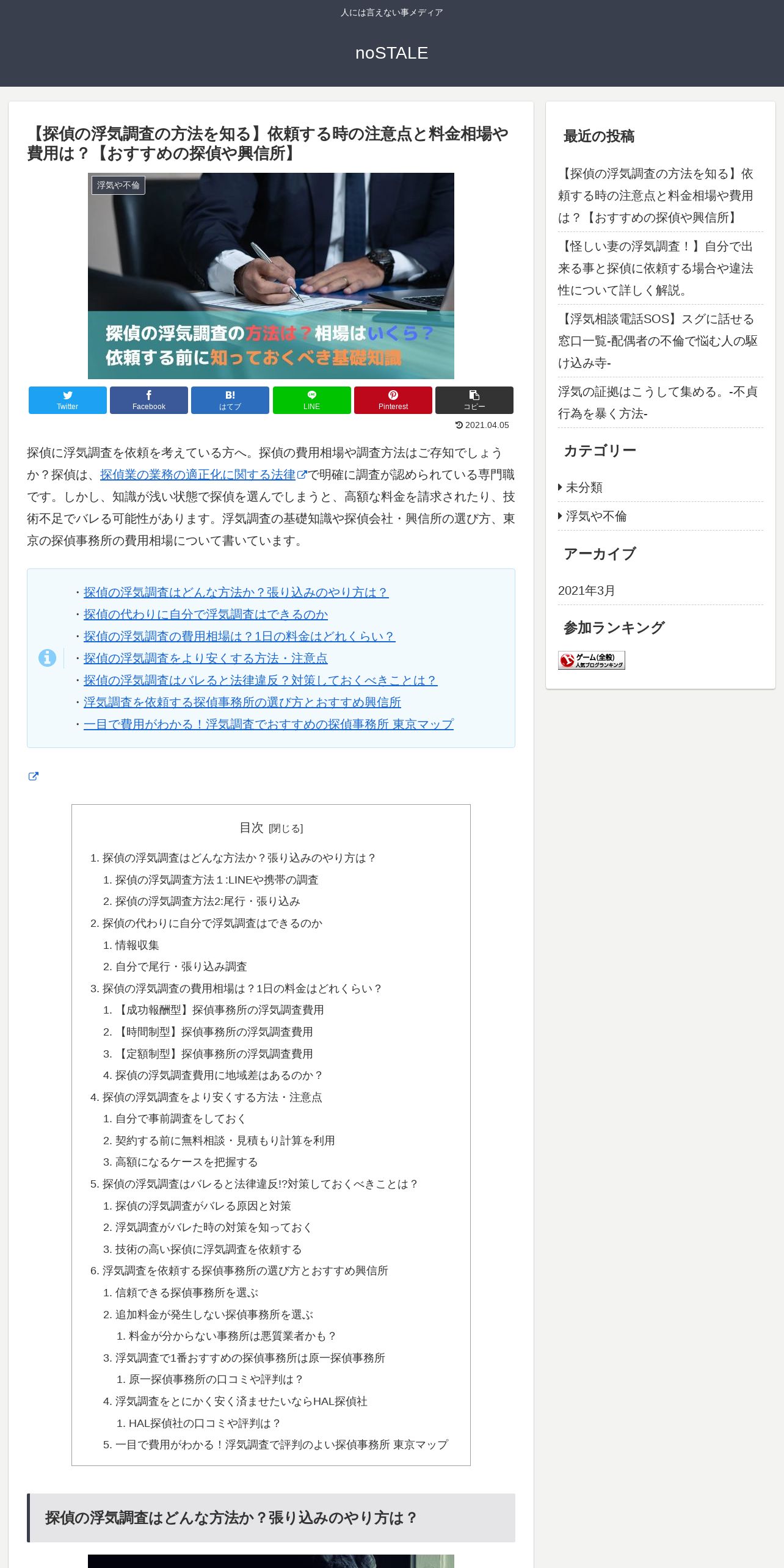Go to TOC section 3 探偵の浮気調査の費用相場は？
Screen dimensions: 784x1568
tap(242, 989)
